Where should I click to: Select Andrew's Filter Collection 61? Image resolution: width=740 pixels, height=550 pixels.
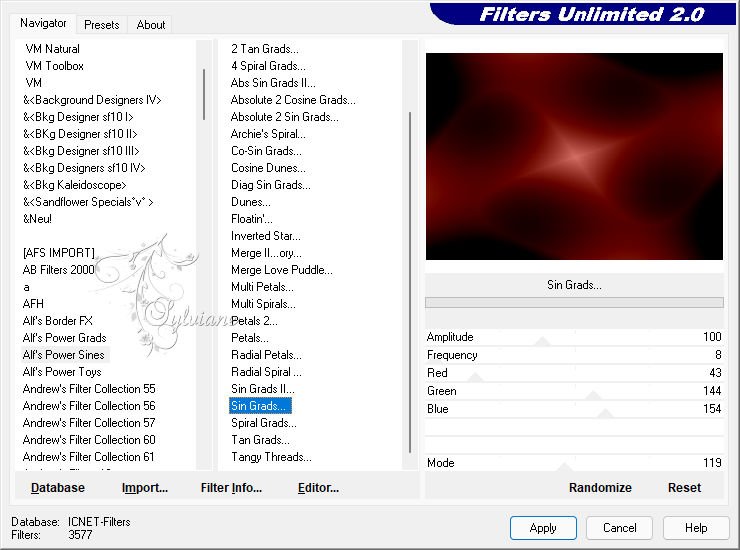[88, 457]
